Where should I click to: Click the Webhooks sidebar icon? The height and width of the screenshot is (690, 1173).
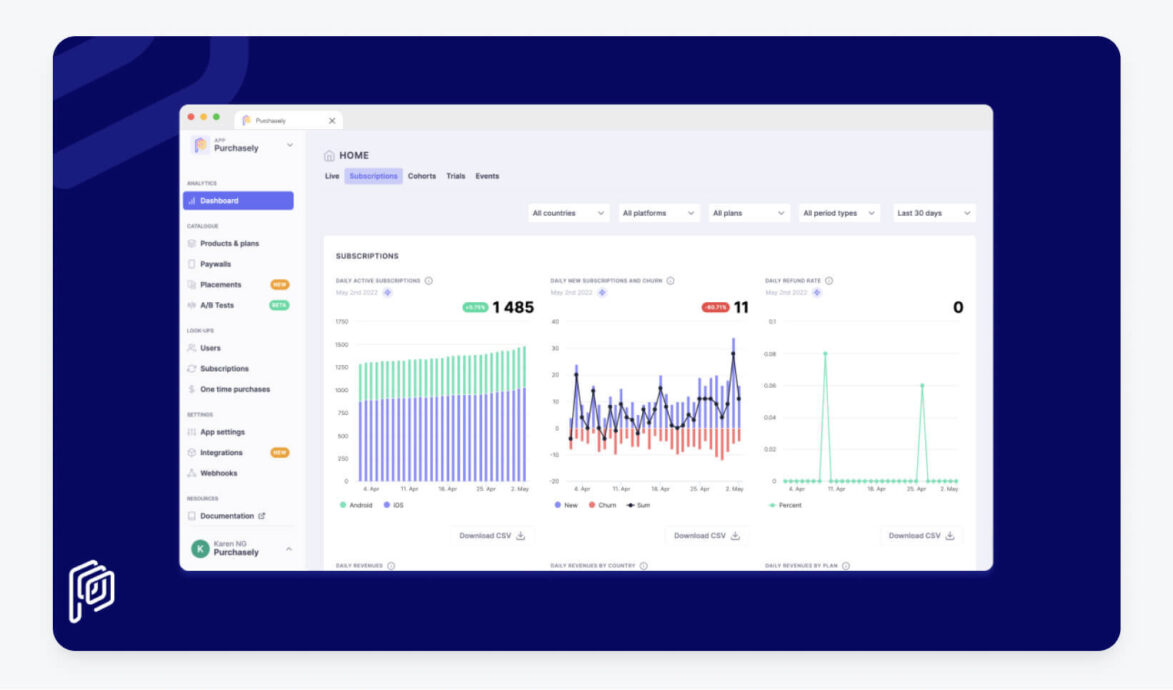(191, 473)
